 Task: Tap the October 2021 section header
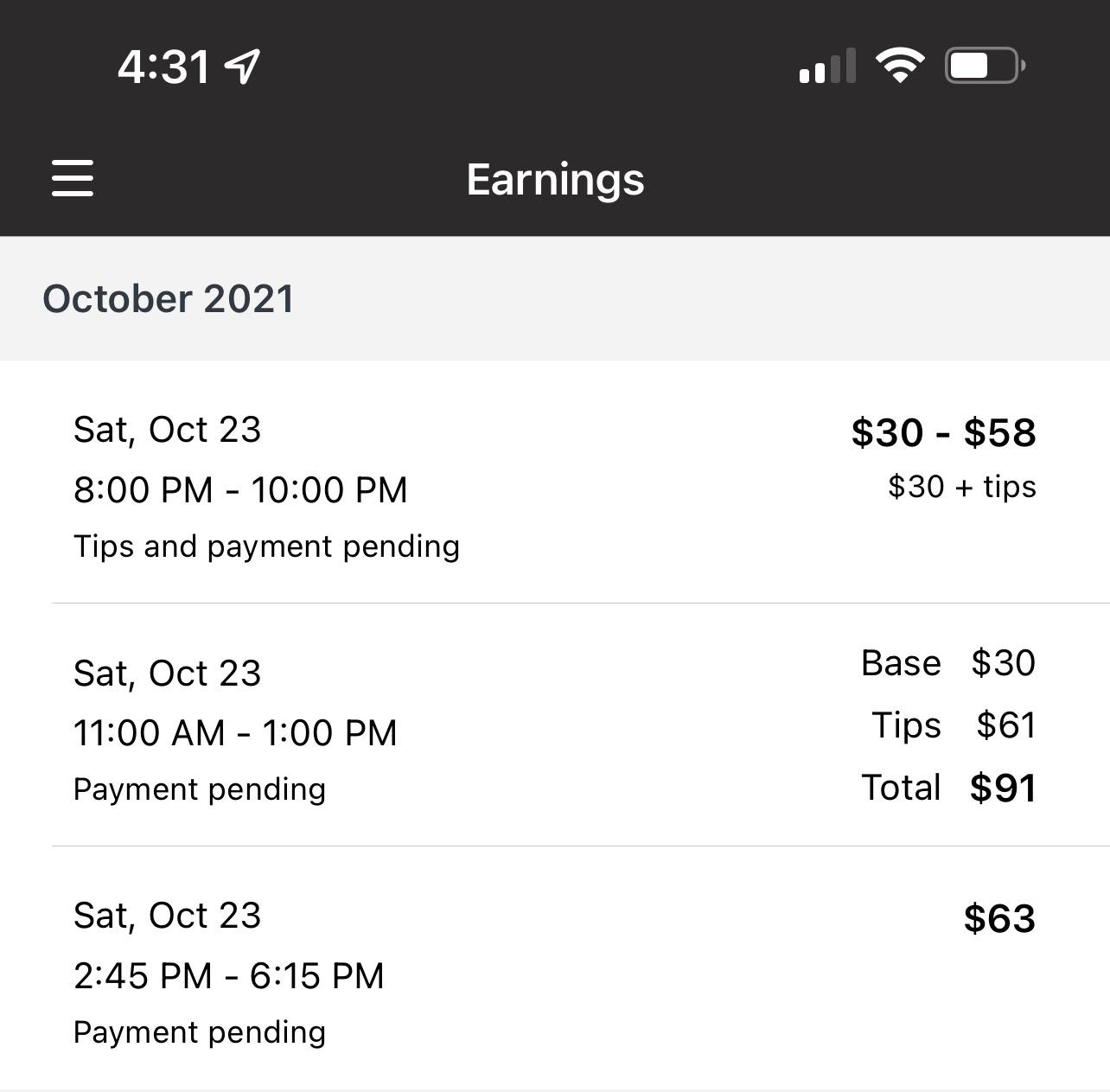[x=169, y=297]
